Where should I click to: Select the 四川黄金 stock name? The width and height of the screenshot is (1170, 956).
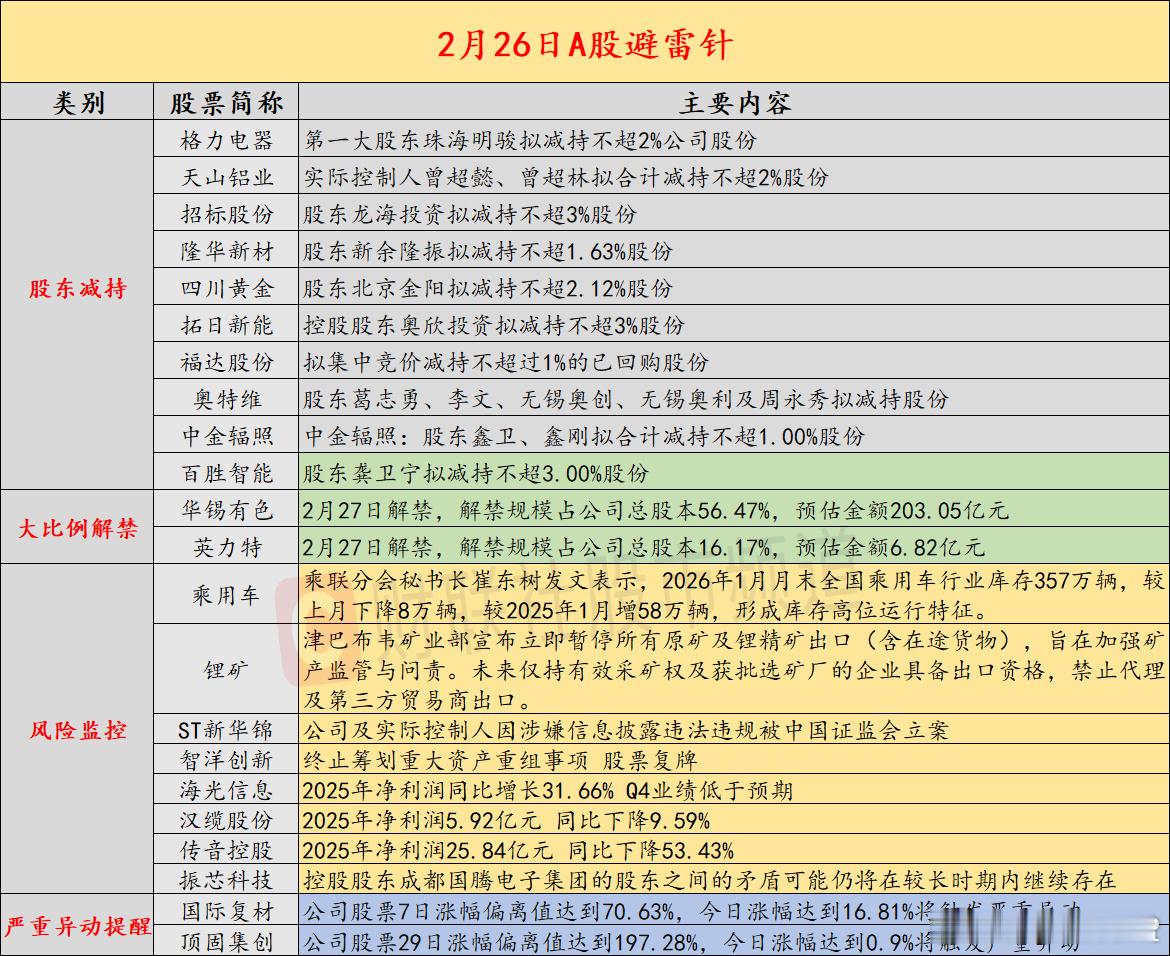tap(228, 288)
